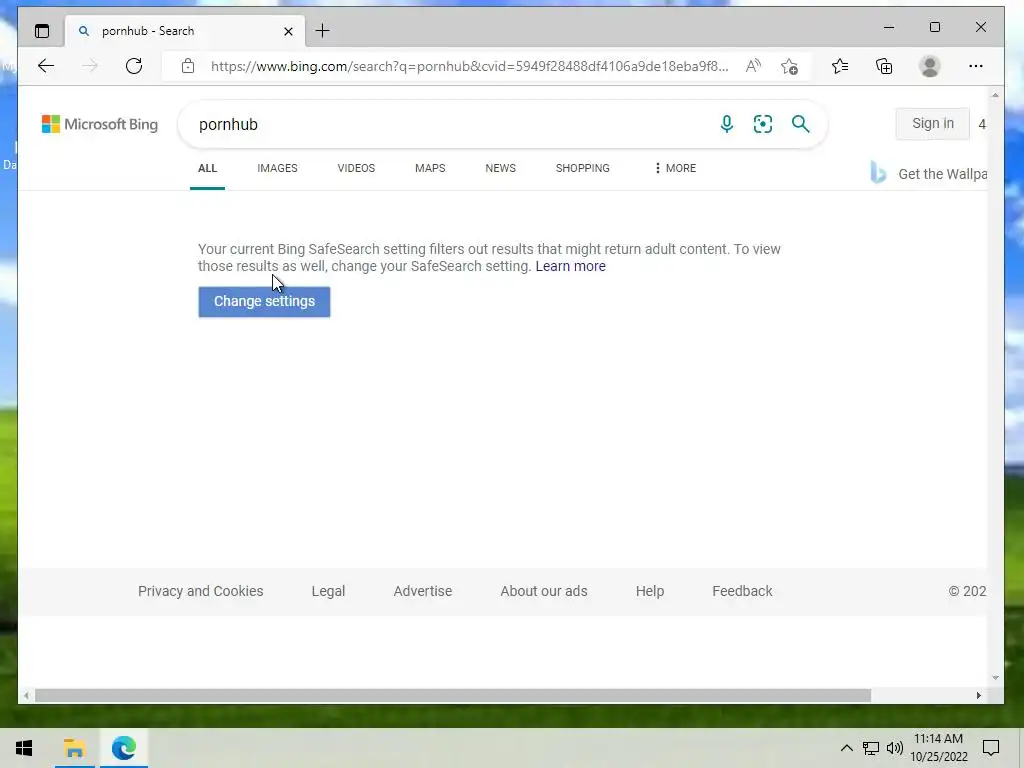Open About our ads link
Viewport: 1024px width, 768px height.
[x=543, y=591]
